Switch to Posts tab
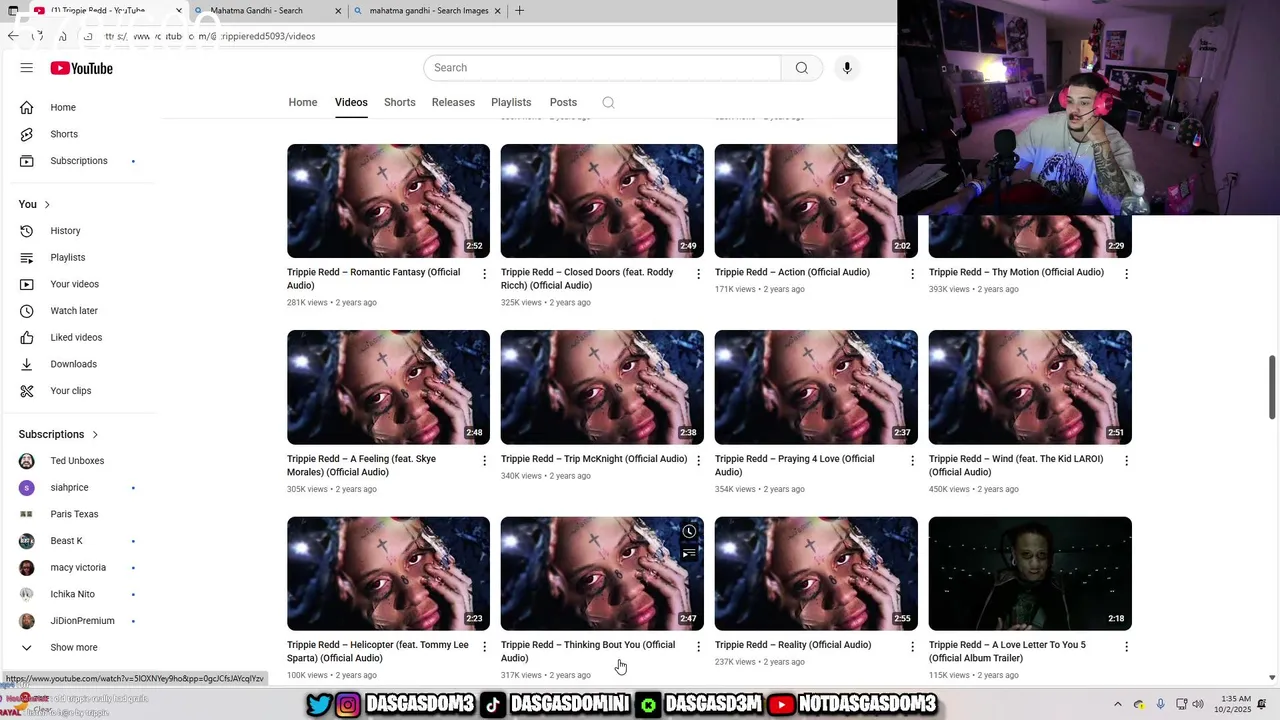This screenshot has width=1280, height=720. (x=563, y=102)
